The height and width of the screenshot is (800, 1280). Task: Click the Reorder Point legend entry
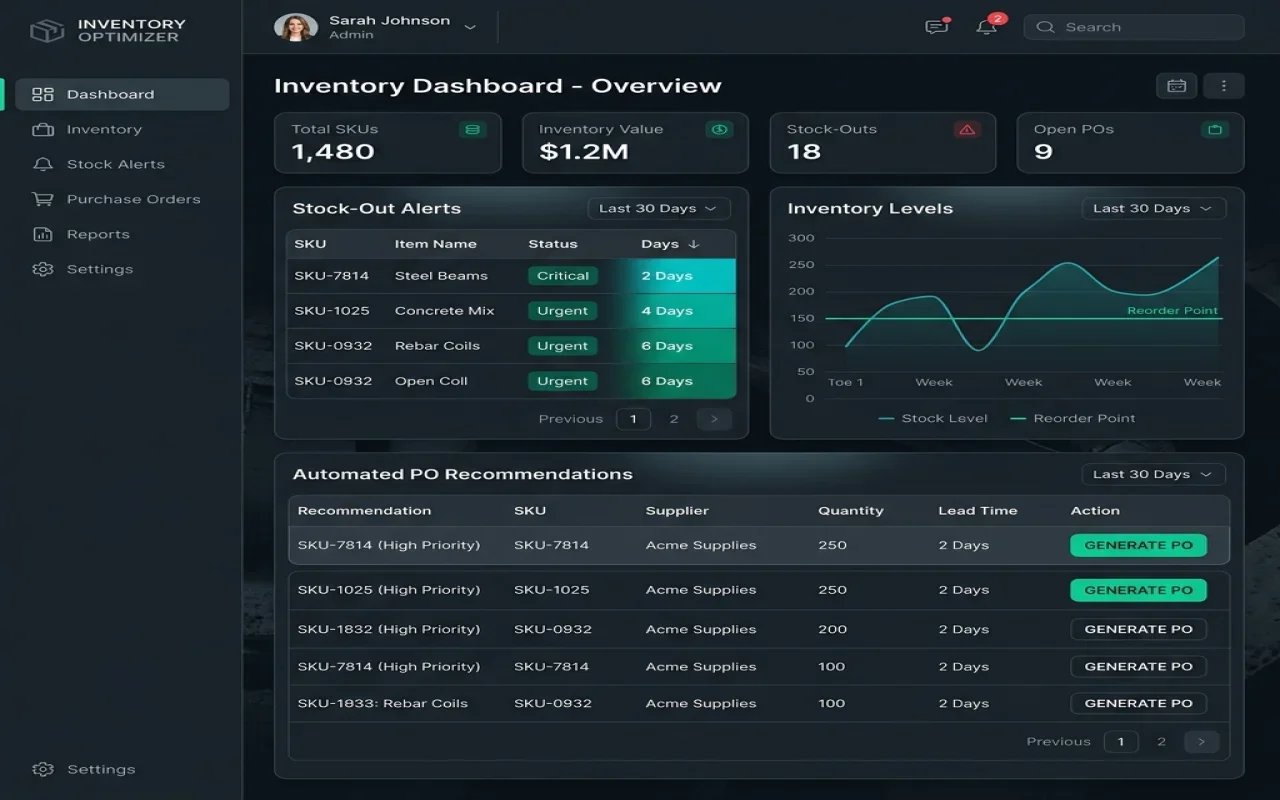click(x=1073, y=419)
